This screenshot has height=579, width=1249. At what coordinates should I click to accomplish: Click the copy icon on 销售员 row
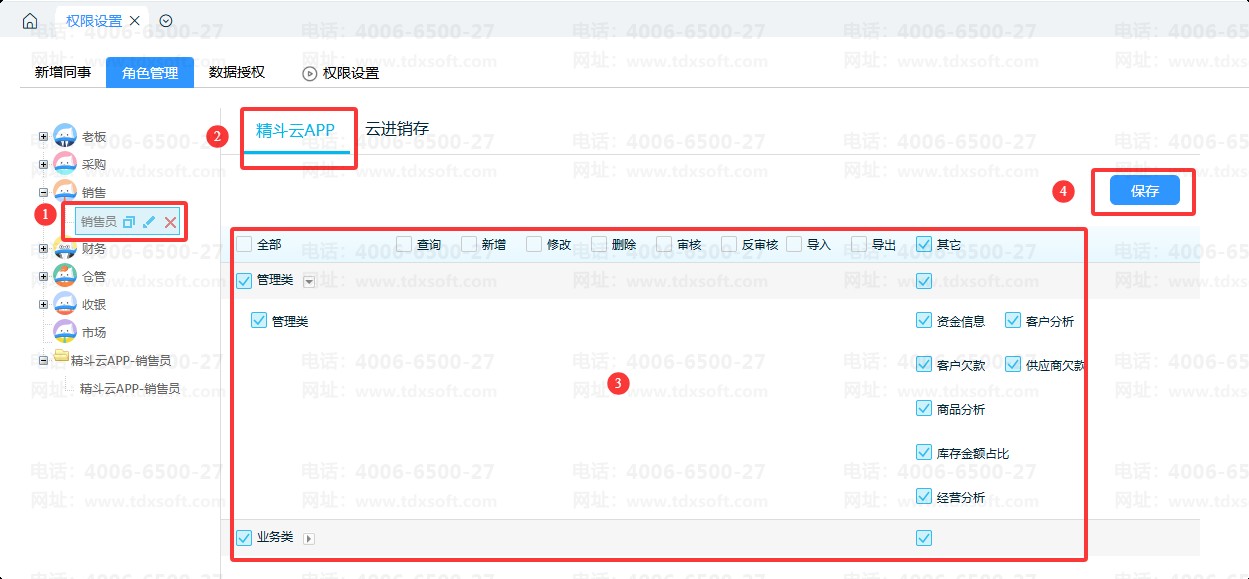(128, 222)
